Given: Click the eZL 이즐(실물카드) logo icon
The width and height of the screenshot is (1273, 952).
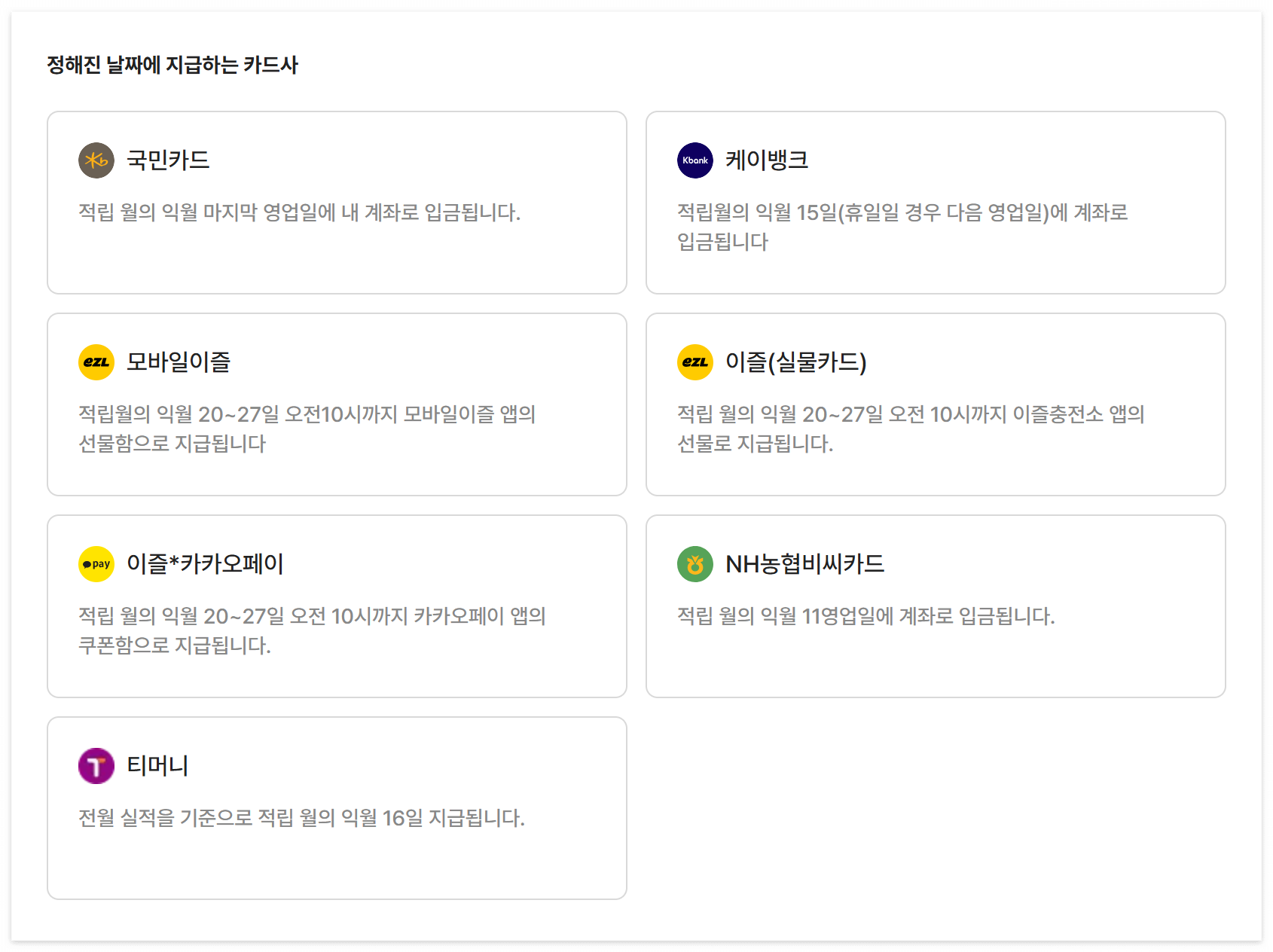Looking at the screenshot, I should click(695, 362).
